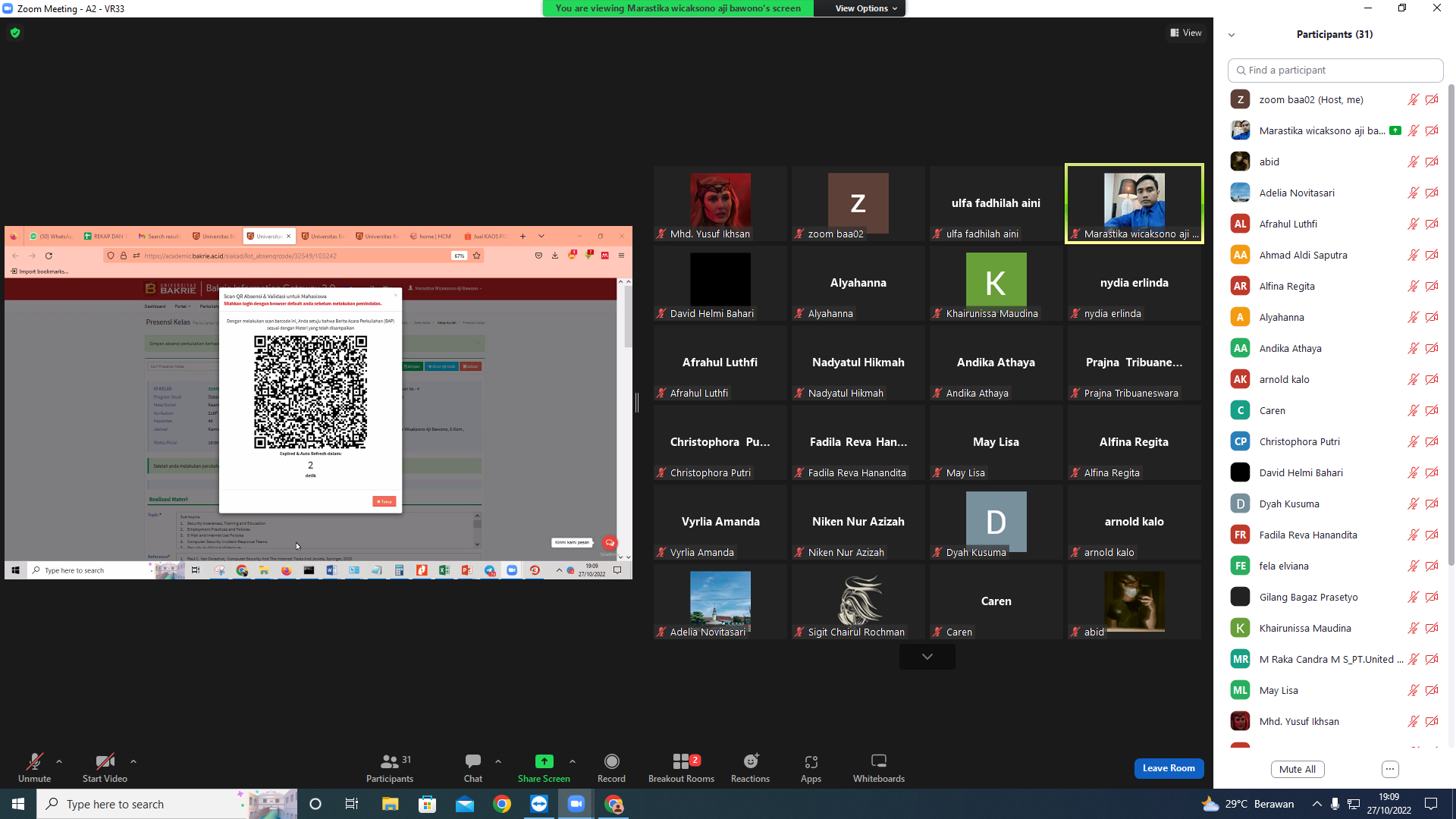Toggle mute for abid in participants list
1456x819 pixels.
point(1414,162)
